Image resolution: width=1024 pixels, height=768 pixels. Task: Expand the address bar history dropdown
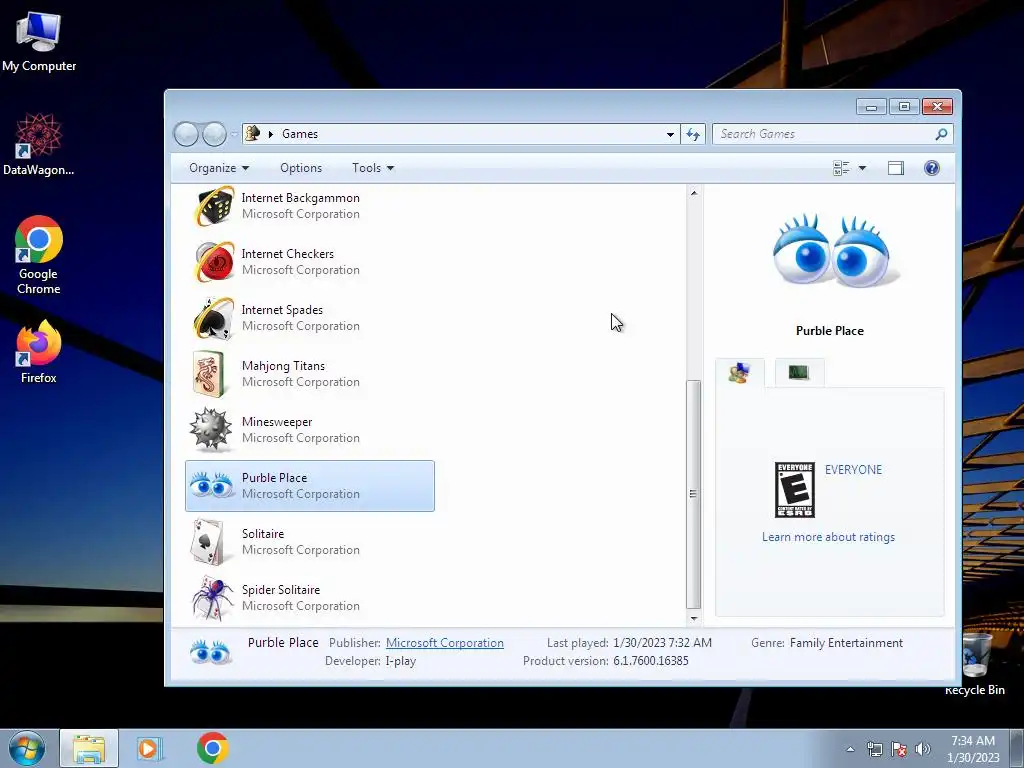point(670,134)
